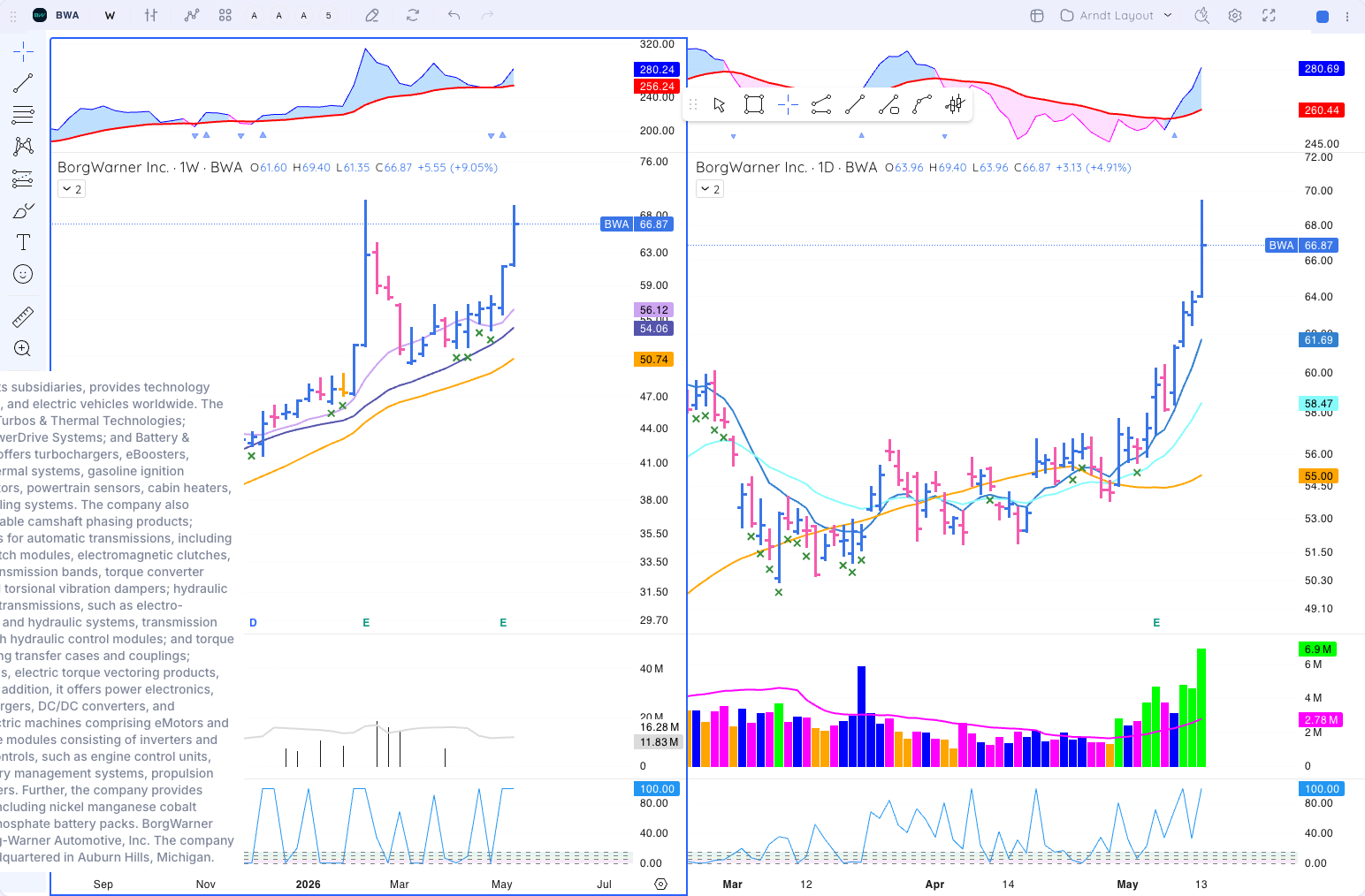The height and width of the screenshot is (896, 1365).
Task: Click the 61.69 blue price label
Action: (1318, 340)
